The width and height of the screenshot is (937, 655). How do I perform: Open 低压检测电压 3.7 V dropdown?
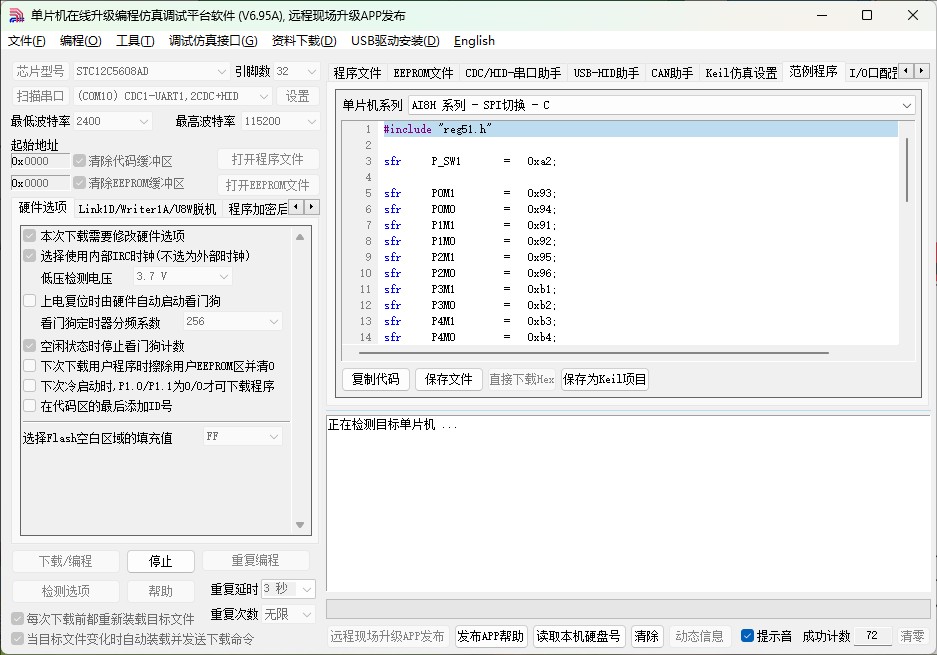(183, 276)
